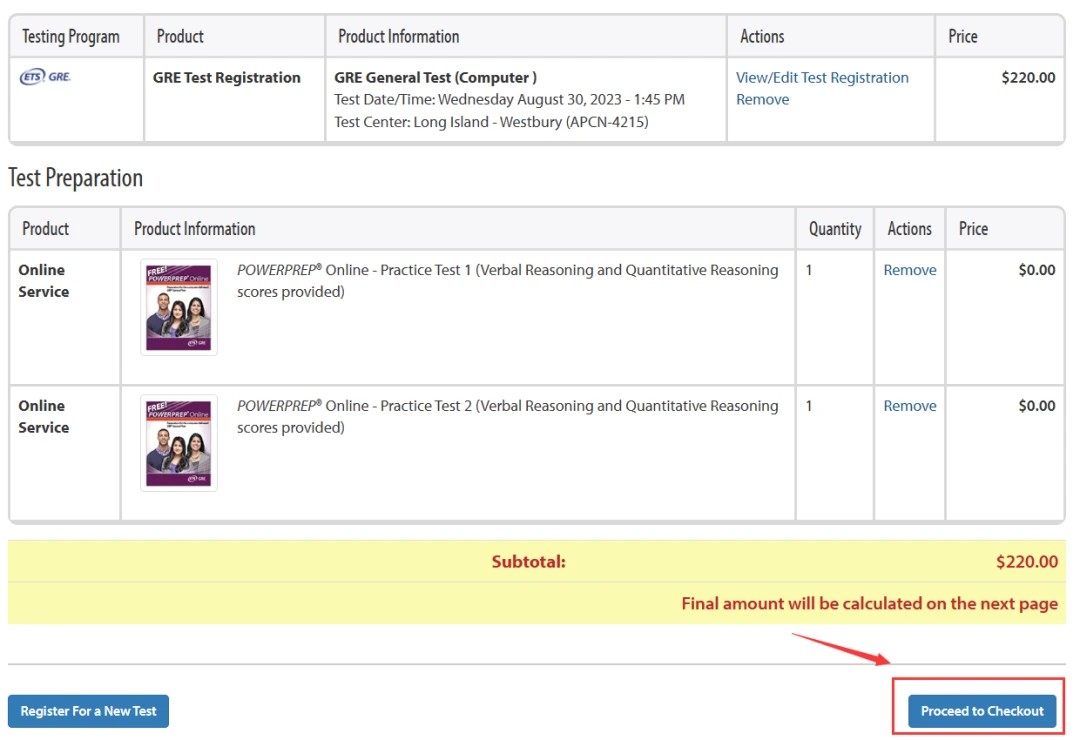Click the Test Preparation section heading
Viewport: 1080px width, 740px height.
tap(76, 178)
